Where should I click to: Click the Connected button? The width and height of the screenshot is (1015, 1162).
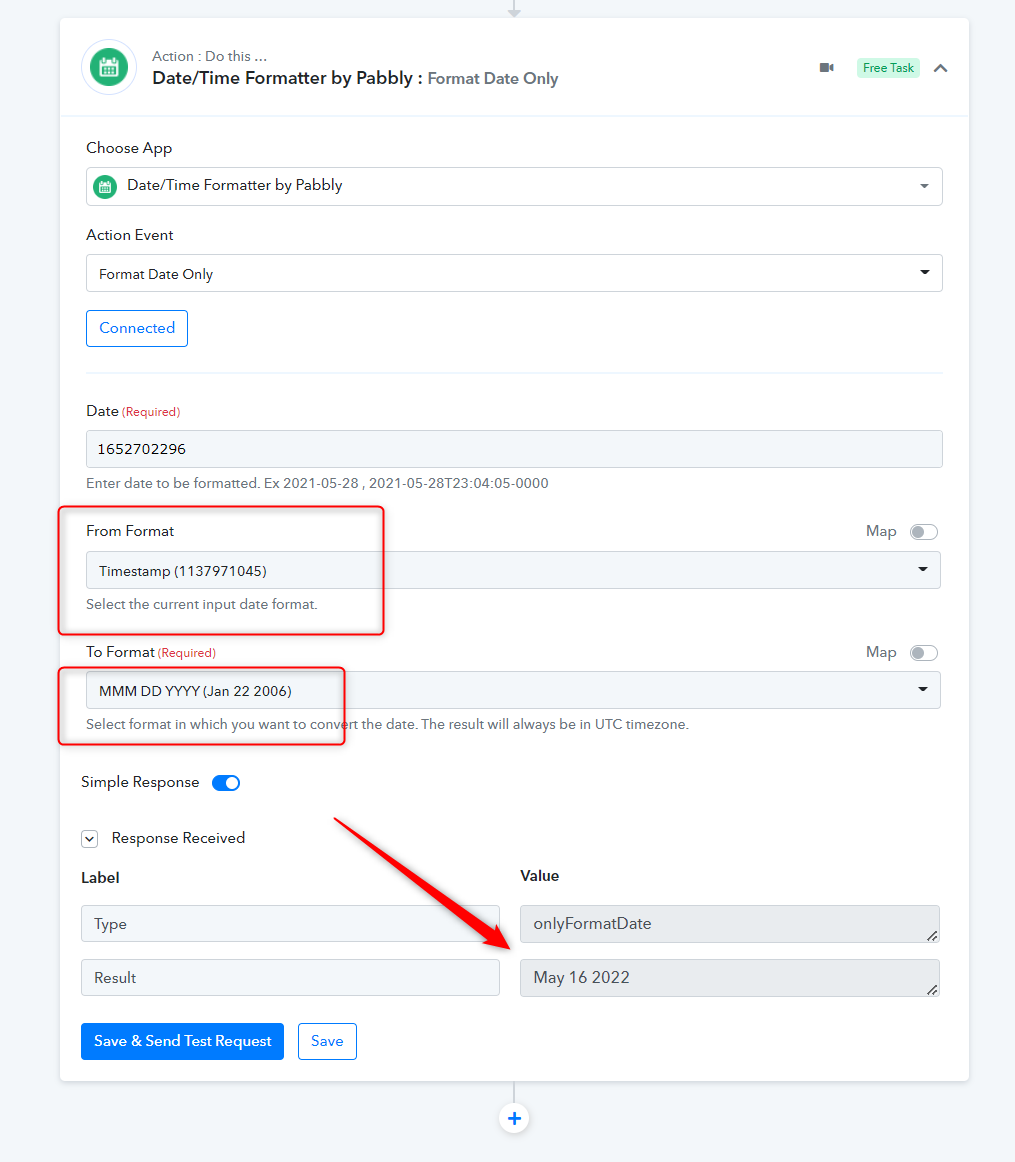click(x=137, y=328)
